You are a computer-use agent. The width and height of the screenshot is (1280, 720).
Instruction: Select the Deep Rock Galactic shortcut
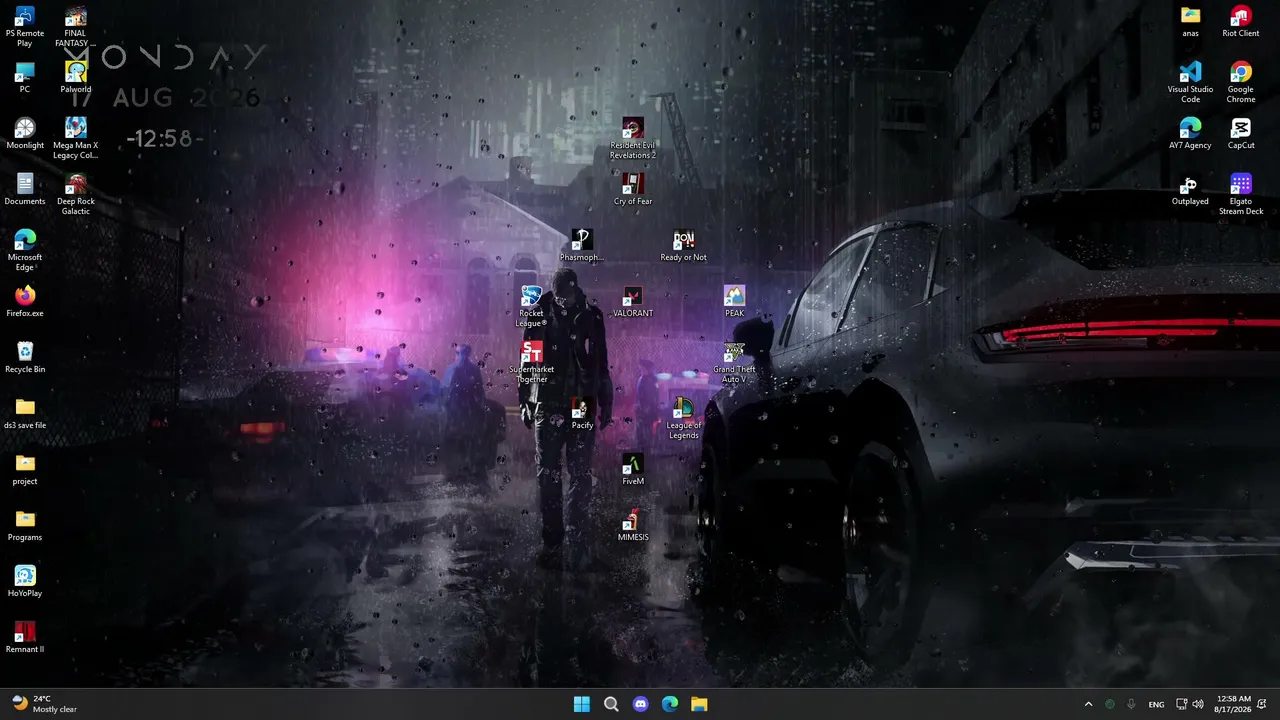[76, 195]
